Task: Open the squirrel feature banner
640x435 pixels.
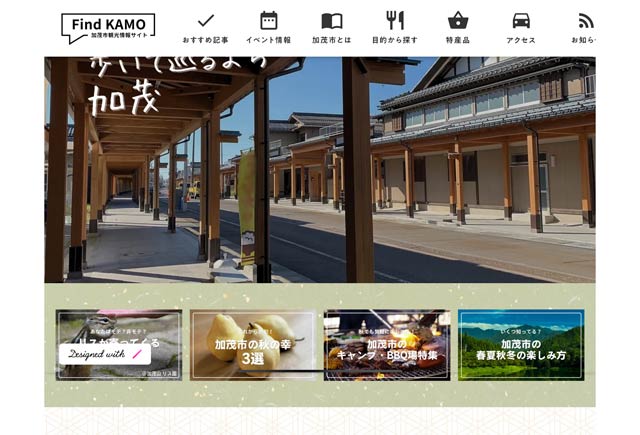Action: click(119, 345)
